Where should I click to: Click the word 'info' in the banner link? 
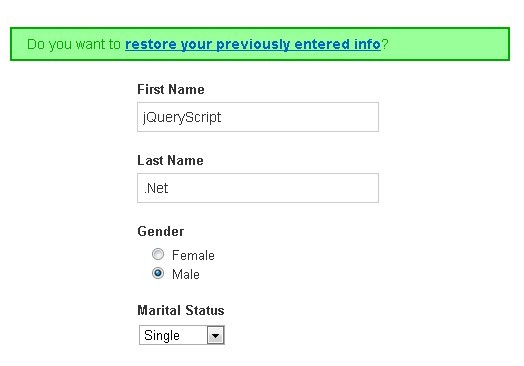367,44
